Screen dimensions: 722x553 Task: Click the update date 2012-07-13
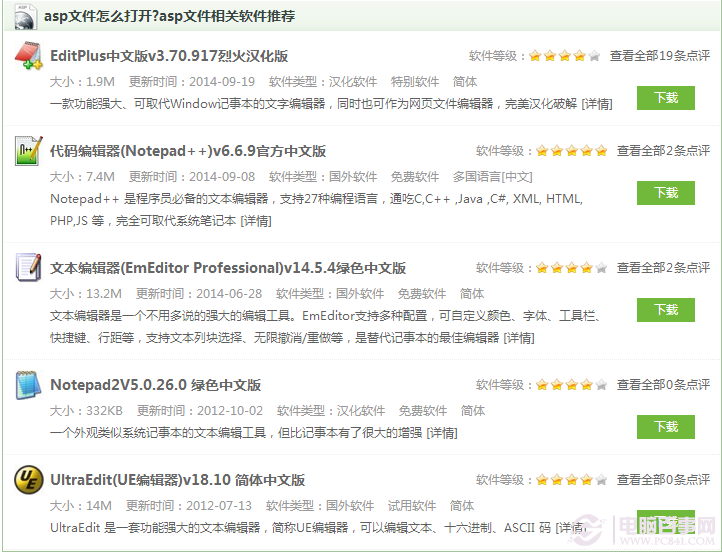(219, 506)
